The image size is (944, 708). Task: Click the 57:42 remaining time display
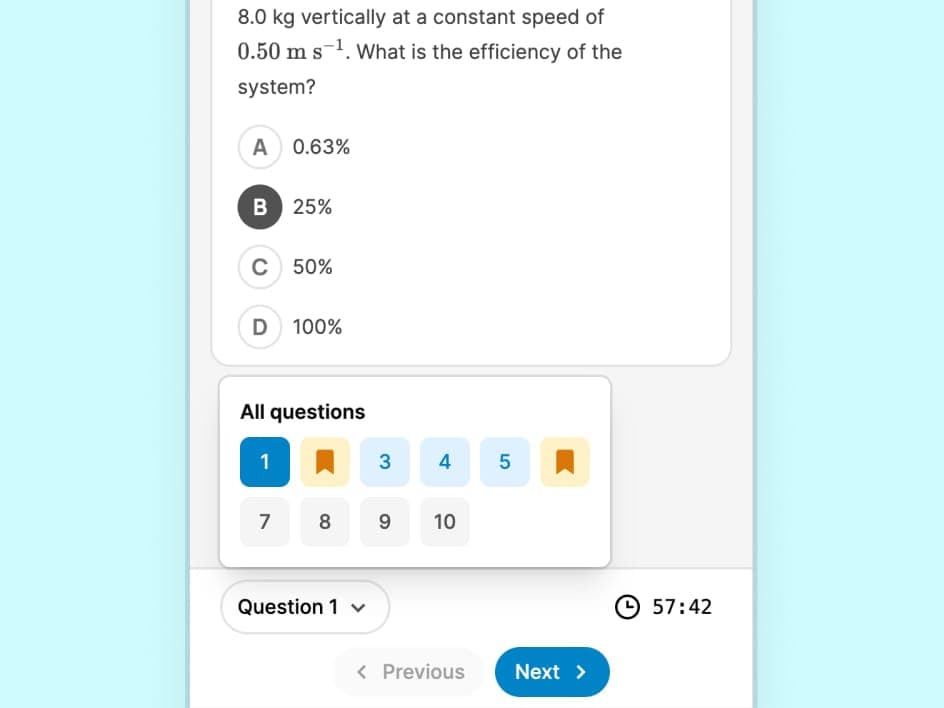(x=682, y=607)
